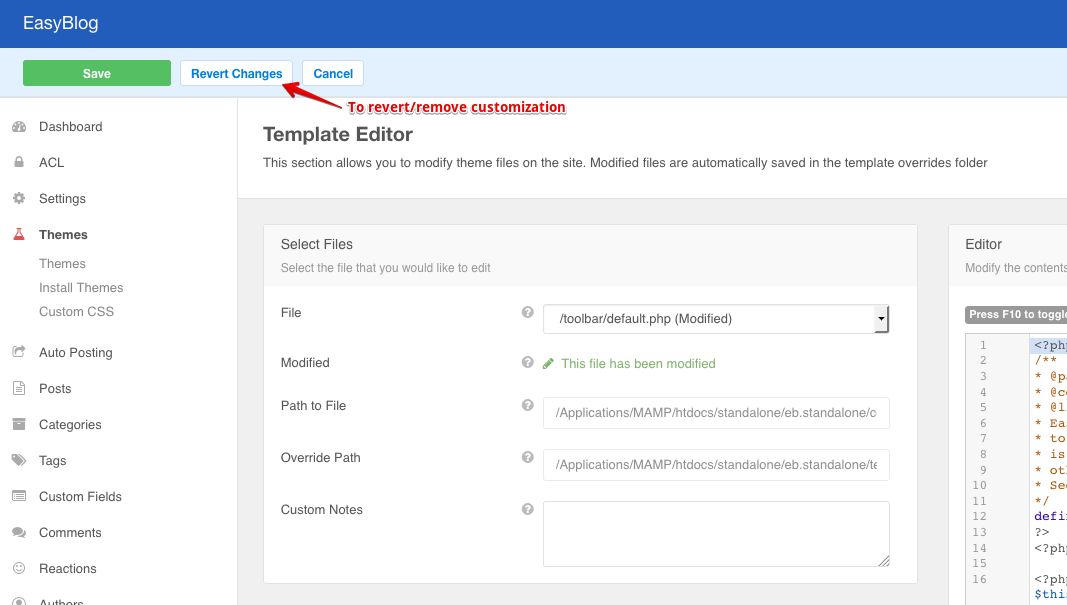Click the Settings gear icon
Image resolution: width=1067 pixels, height=605 pixels.
[x=19, y=198]
